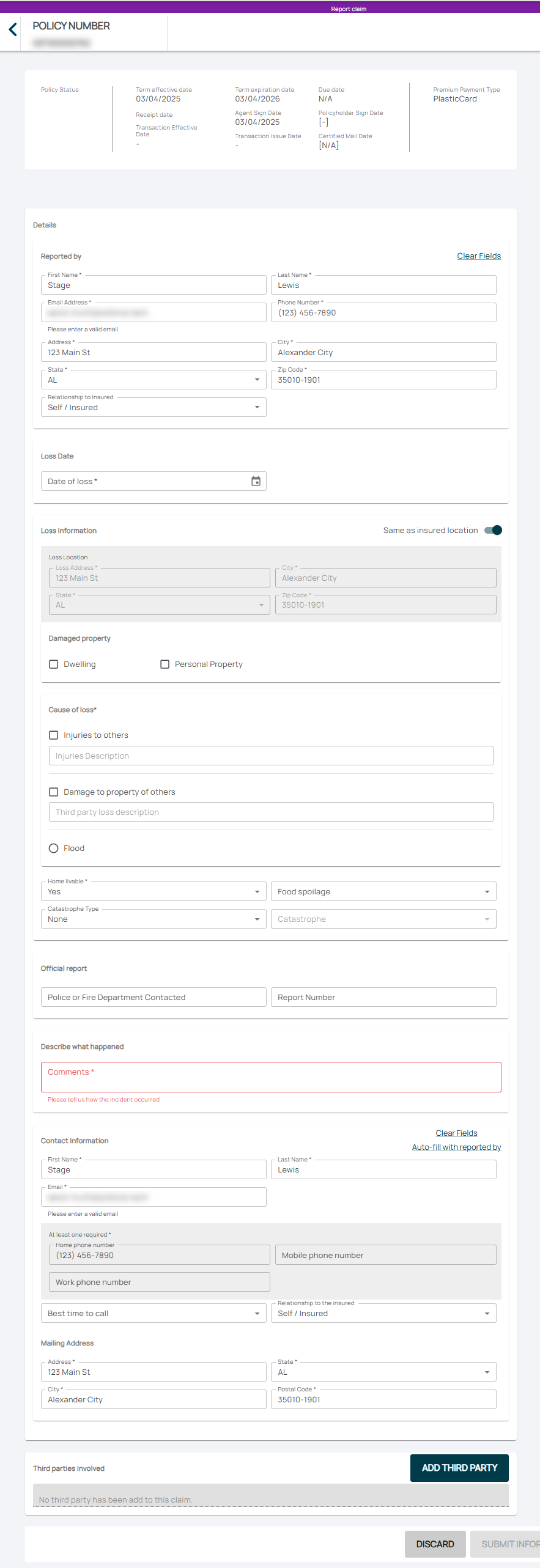Open the Home livable dropdown
Screen dimensions: 540x1568
coord(153,892)
